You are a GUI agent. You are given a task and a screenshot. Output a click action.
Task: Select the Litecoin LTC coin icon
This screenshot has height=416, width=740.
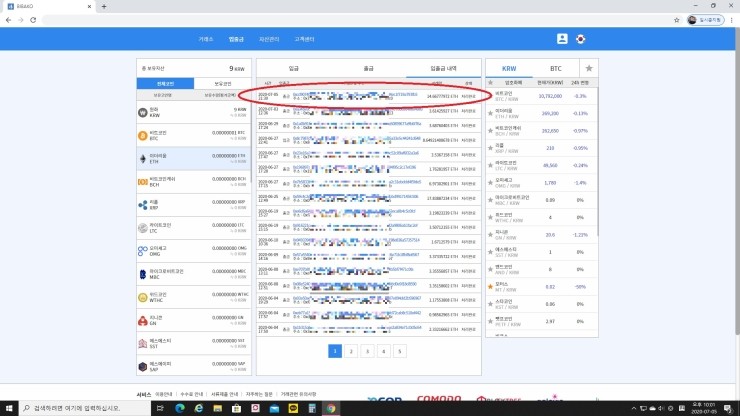point(143,228)
